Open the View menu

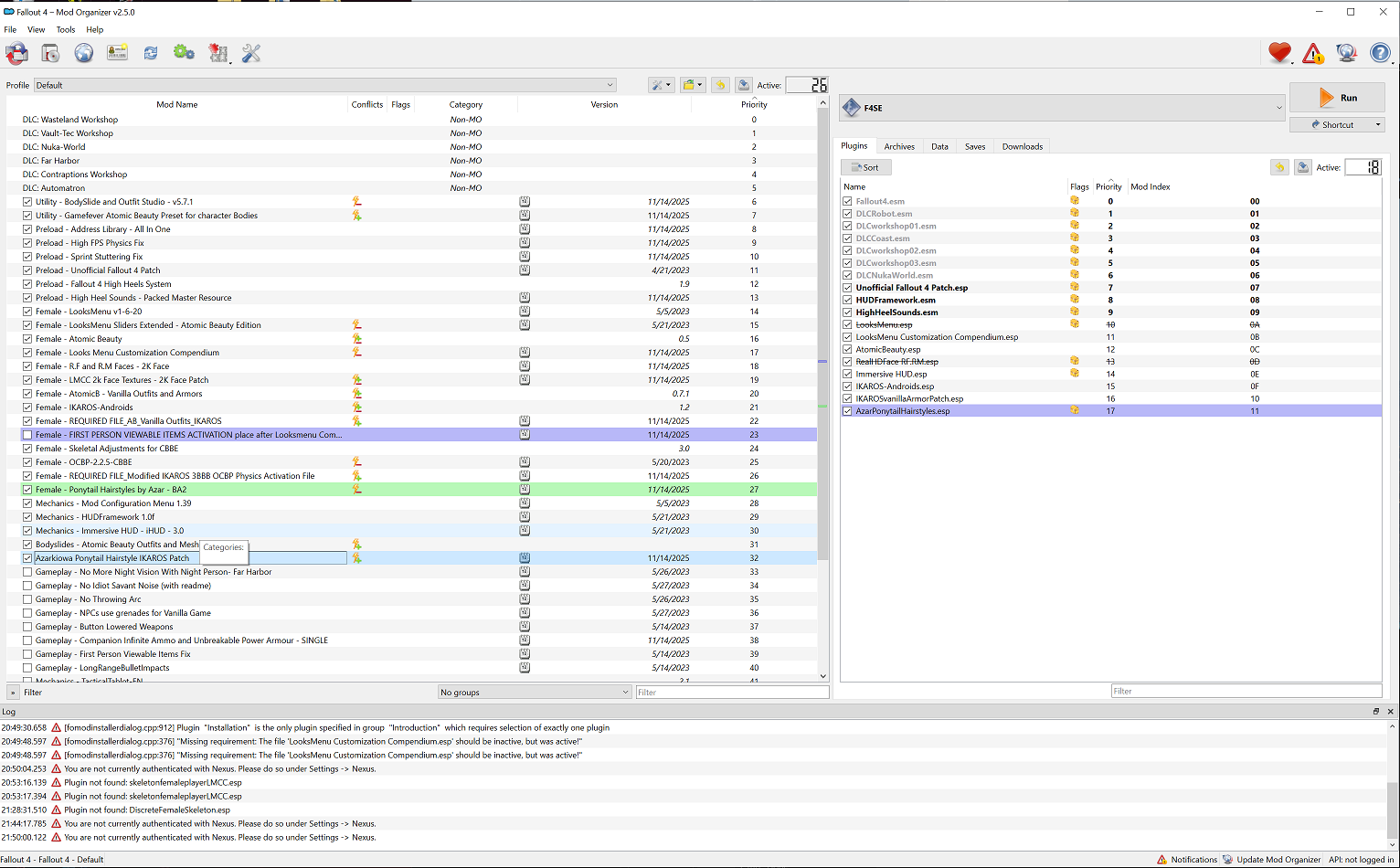37,29
